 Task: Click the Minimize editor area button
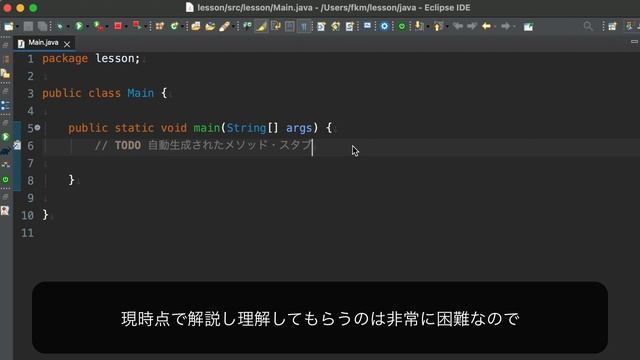click(634, 42)
